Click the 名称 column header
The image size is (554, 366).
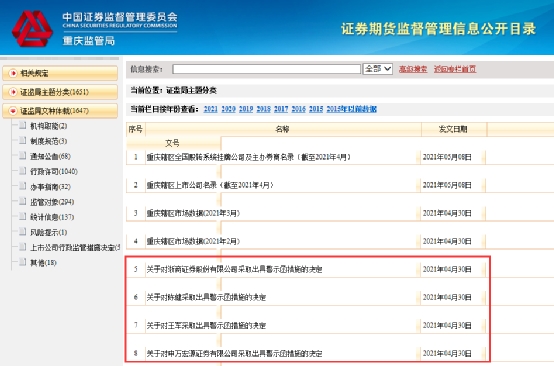tap(283, 129)
